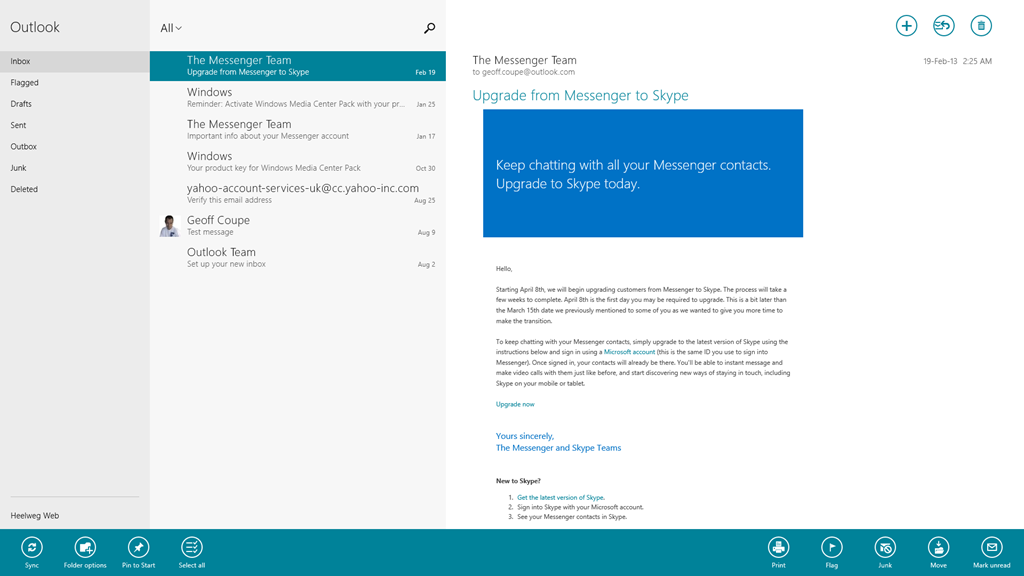Open the reply options icon
Screen dimensions: 1024x576
point(943,26)
